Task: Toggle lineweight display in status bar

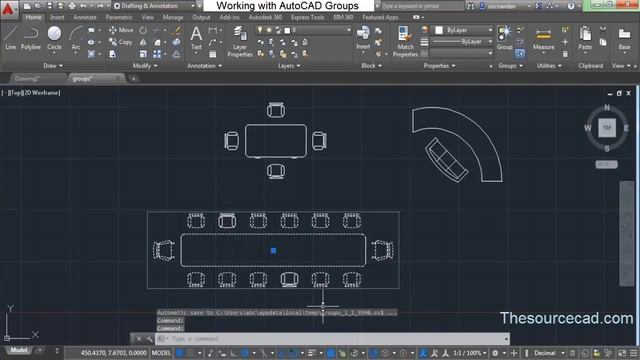Action: point(312,353)
